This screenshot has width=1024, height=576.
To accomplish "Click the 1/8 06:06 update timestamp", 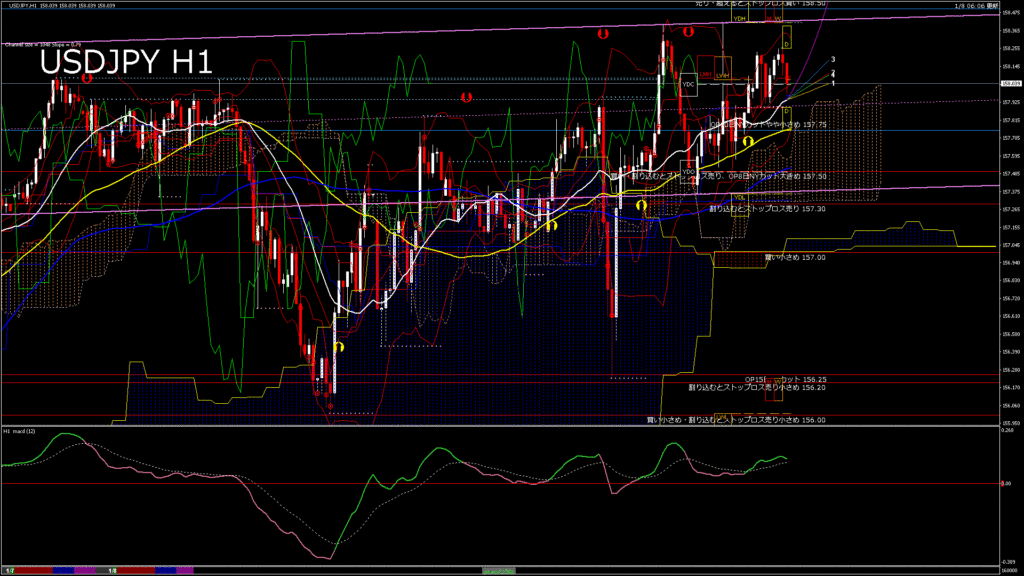I will point(976,6).
